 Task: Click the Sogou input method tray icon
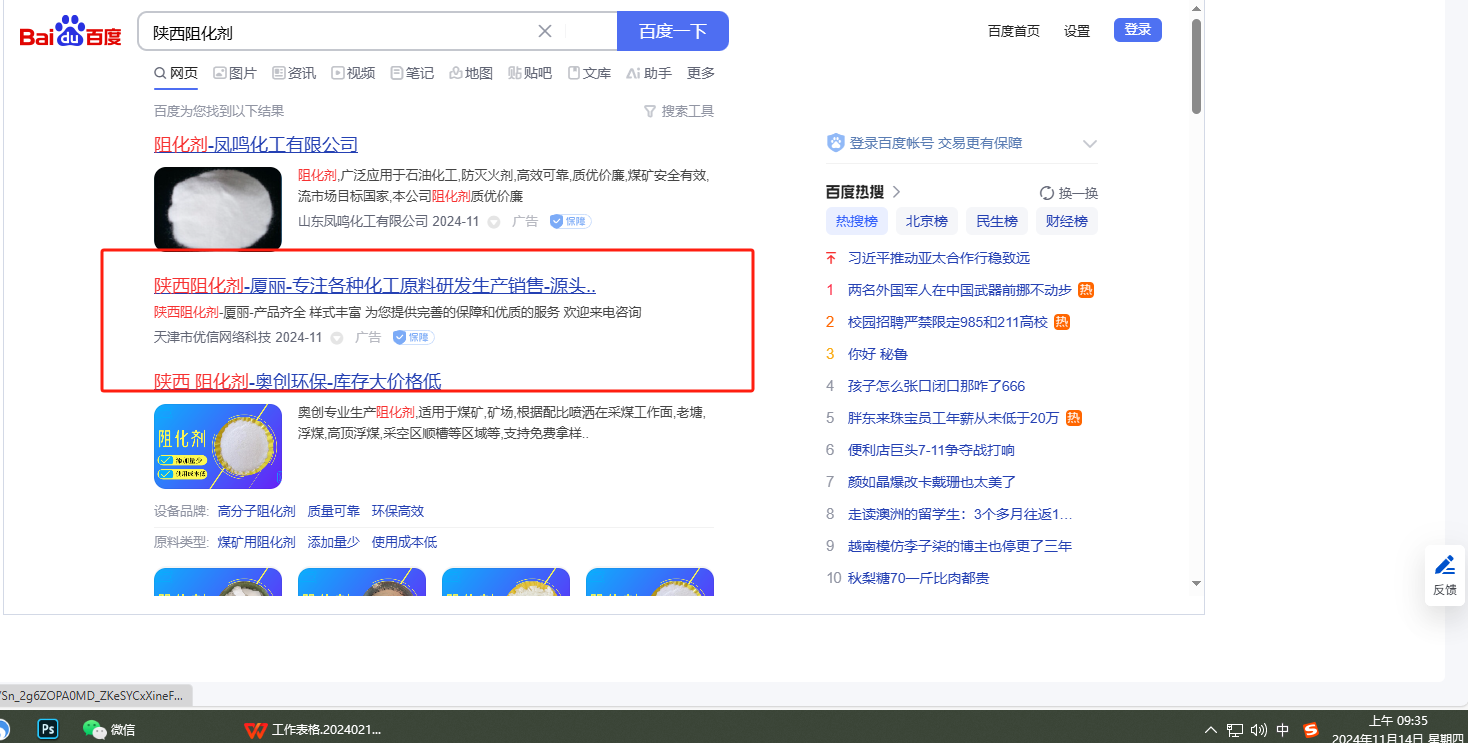1311,730
